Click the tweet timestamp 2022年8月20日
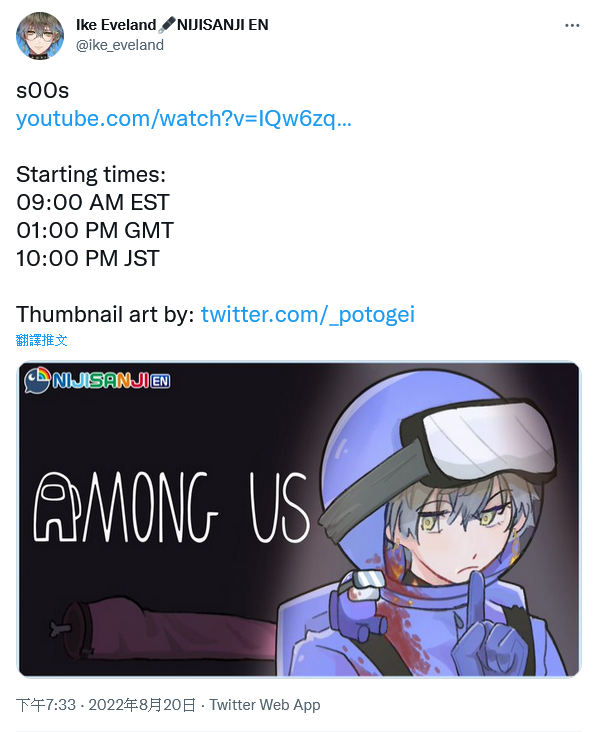This screenshot has width=598, height=732. coord(142,704)
